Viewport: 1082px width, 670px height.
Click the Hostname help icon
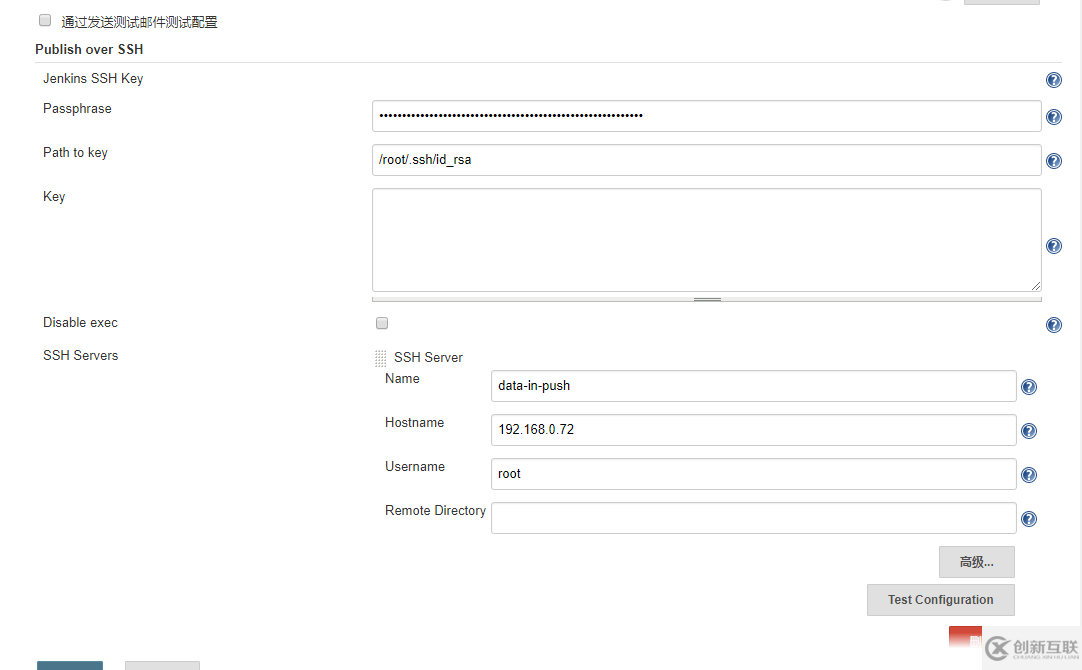tap(1028, 431)
